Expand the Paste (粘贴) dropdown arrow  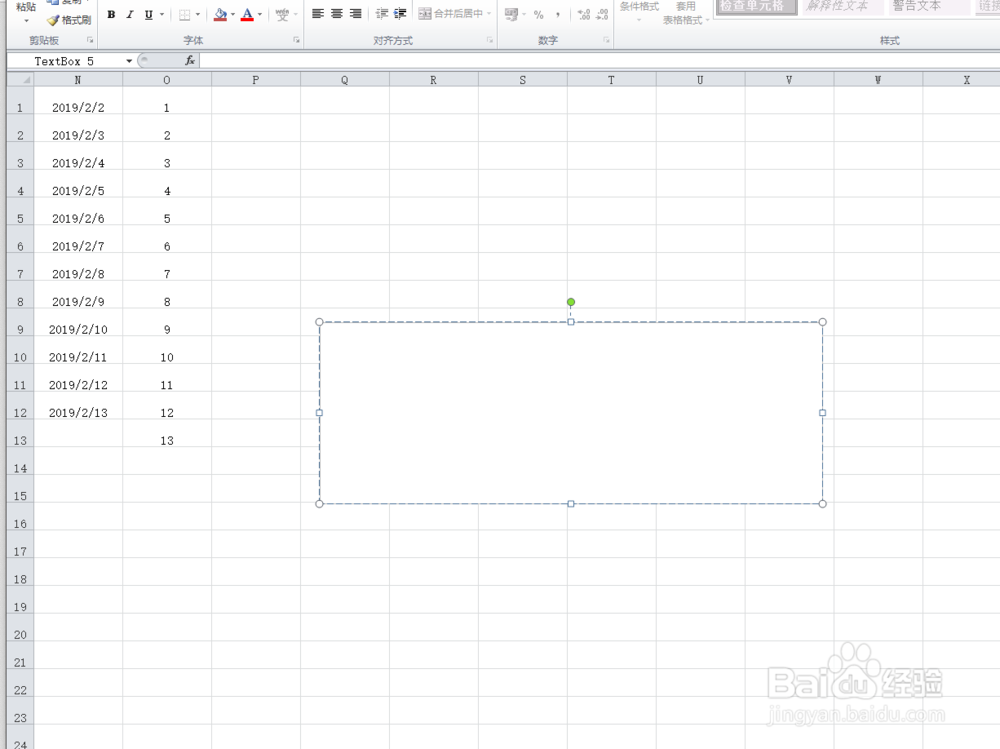pos(26,21)
